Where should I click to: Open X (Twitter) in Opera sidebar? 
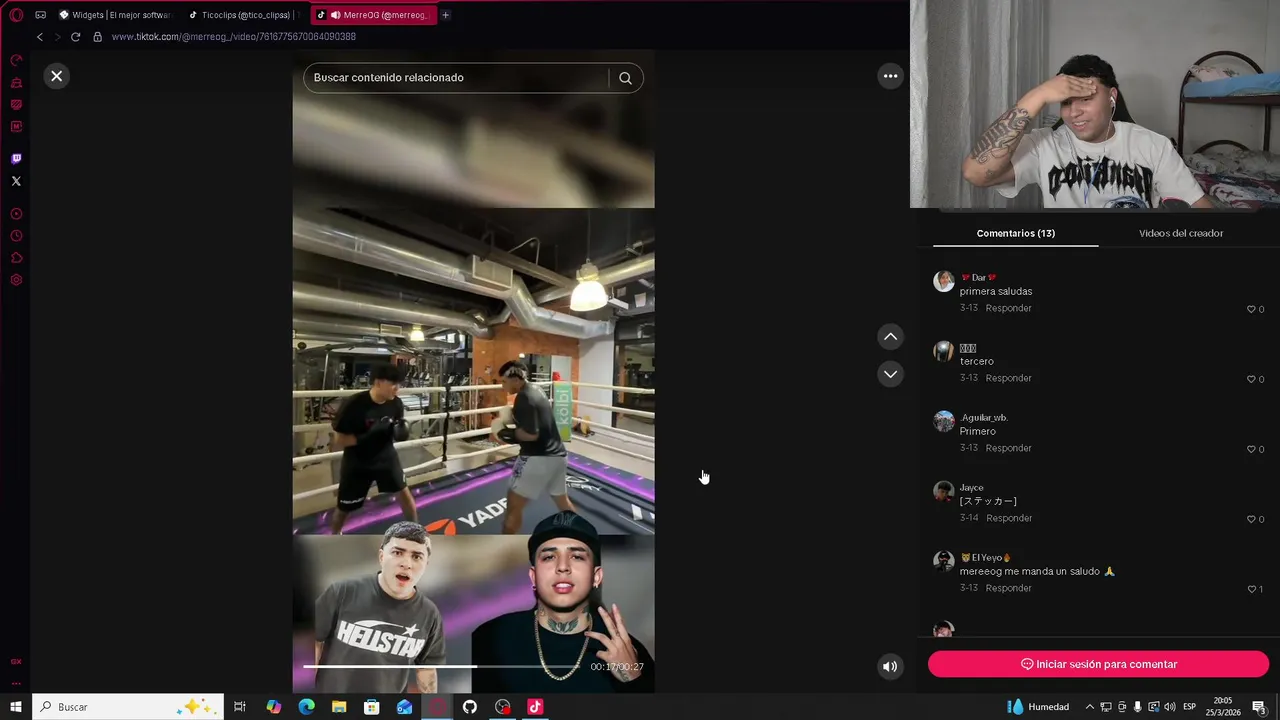click(x=16, y=181)
